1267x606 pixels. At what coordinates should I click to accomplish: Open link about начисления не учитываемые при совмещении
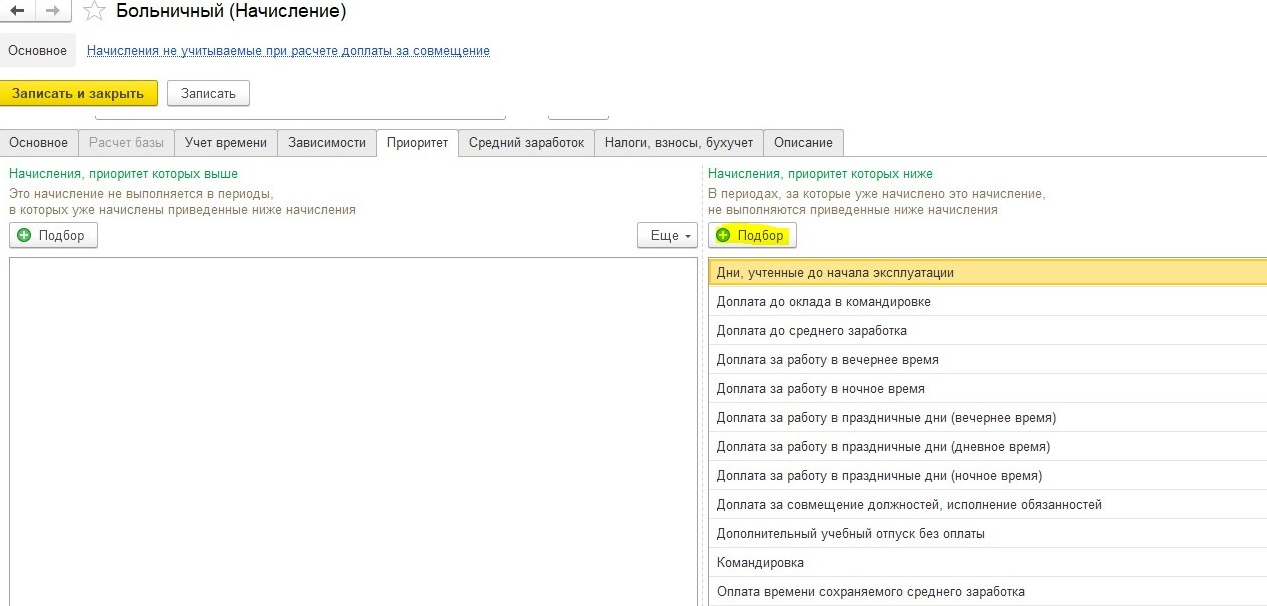pyautogui.click(x=288, y=50)
